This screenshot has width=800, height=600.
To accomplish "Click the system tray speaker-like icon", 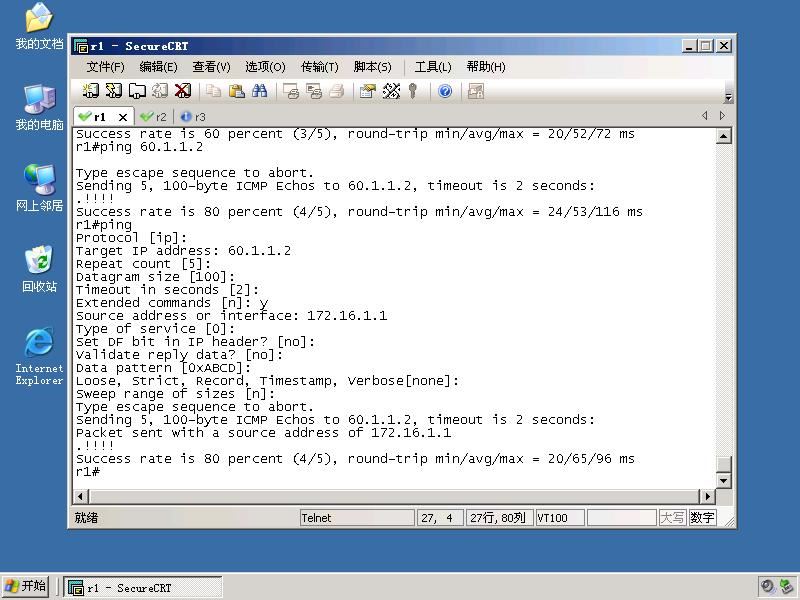I will pyautogui.click(x=767, y=587).
